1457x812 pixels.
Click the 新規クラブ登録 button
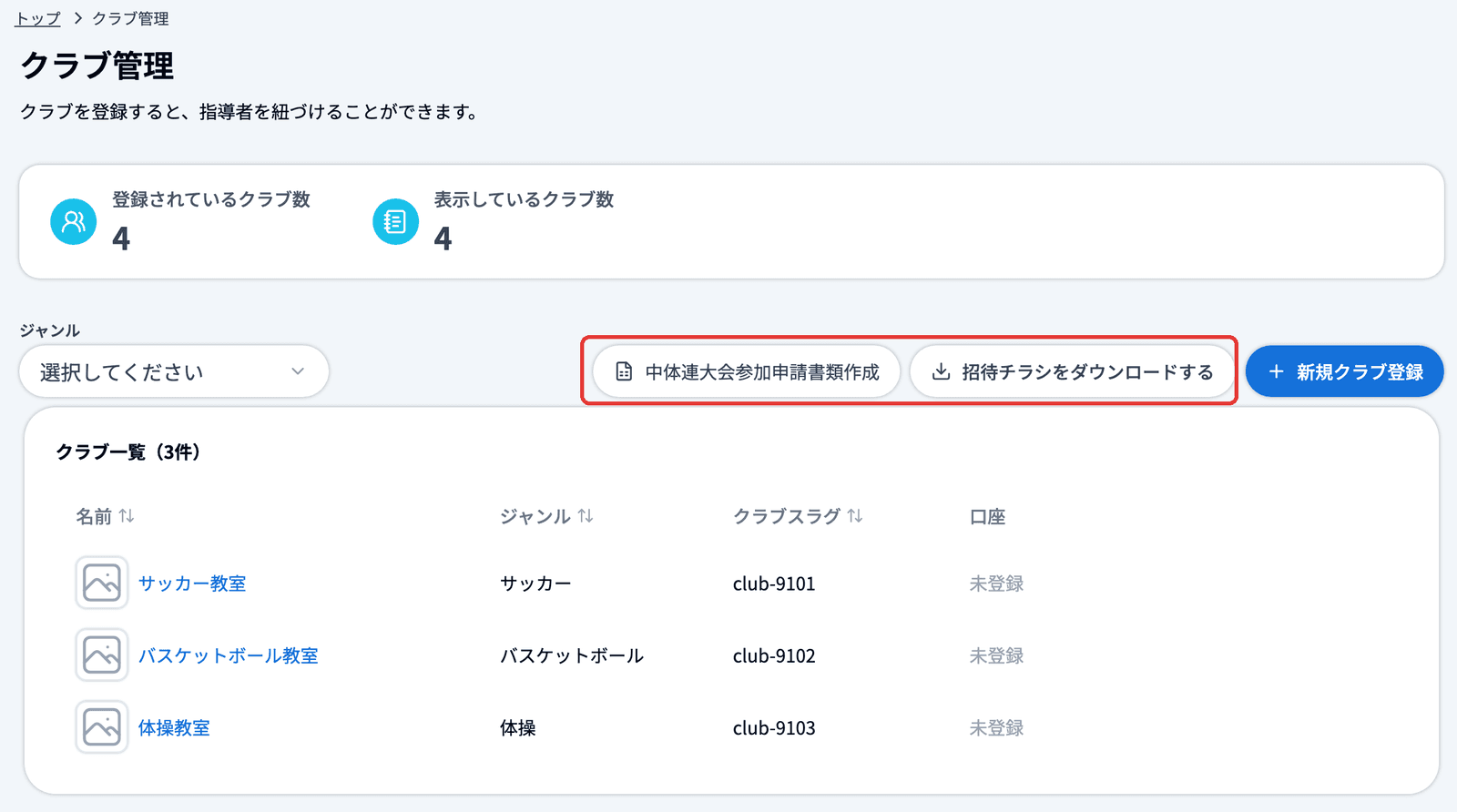(1345, 371)
